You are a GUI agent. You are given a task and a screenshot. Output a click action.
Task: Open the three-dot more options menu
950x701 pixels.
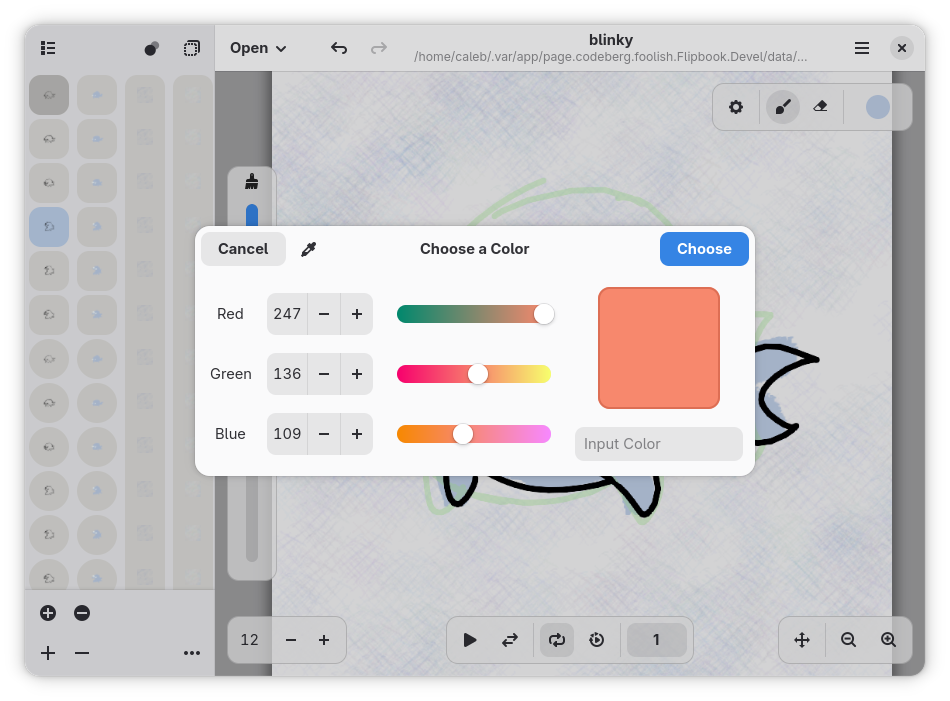[191, 653]
